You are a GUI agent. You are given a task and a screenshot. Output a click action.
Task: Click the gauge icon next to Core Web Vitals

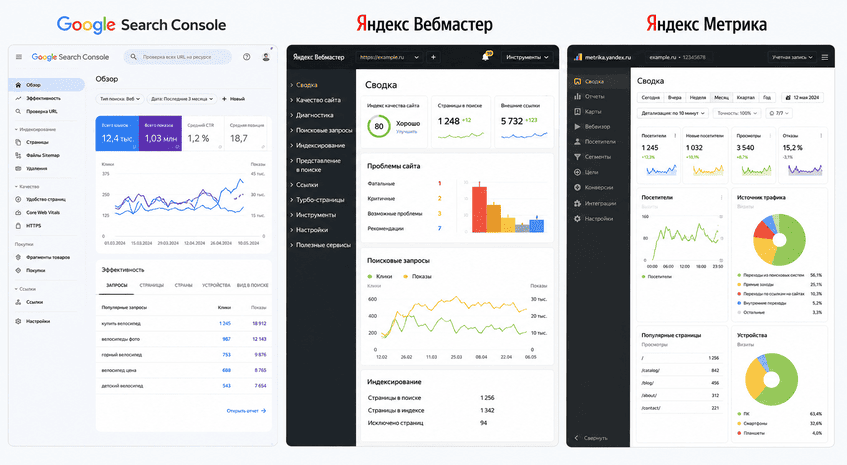pos(18,213)
